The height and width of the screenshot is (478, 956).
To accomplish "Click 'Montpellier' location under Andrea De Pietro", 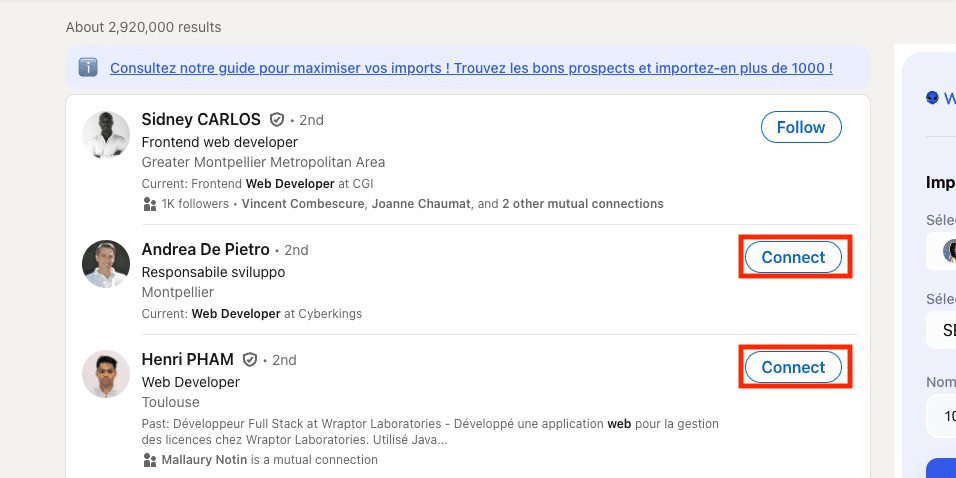I will (x=178, y=292).
